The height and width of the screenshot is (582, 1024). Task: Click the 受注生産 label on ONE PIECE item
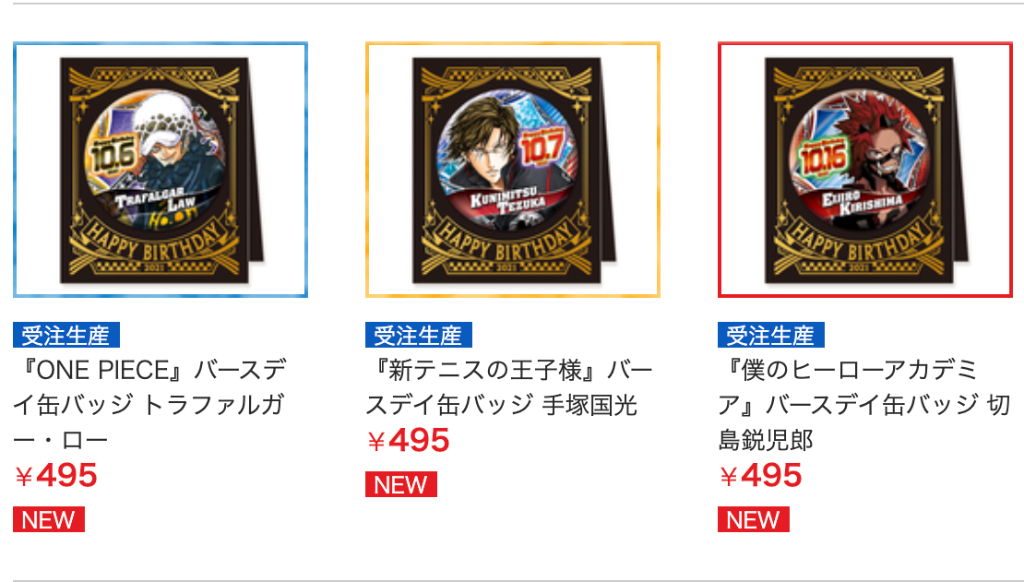[66, 335]
